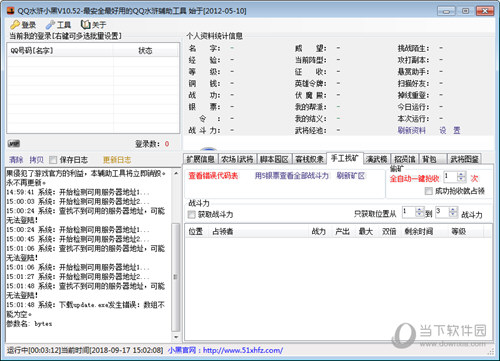Click log line at 14:59:41

pos(78,192)
